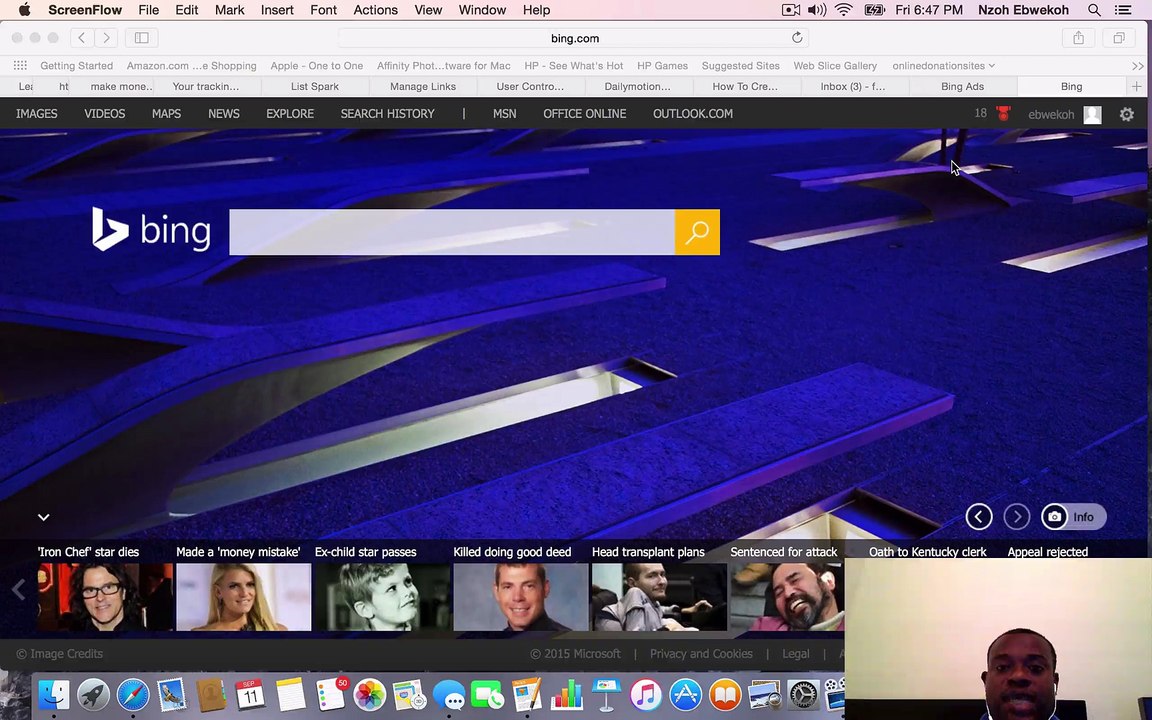Switch to the List Spark tab
This screenshot has height=720, width=1152.
coord(314,87)
